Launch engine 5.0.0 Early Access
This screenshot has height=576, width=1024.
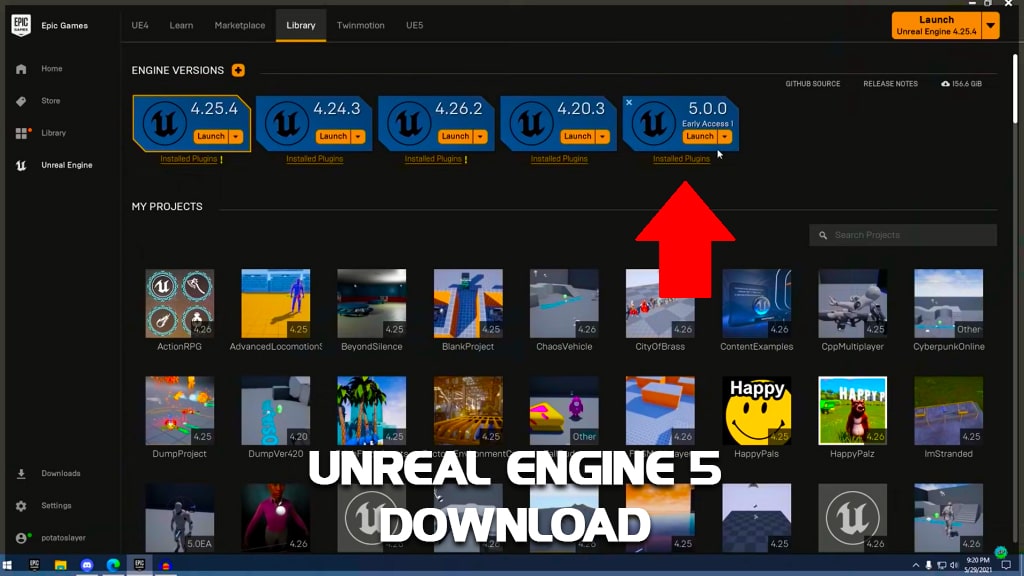pyautogui.click(x=699, y=136)
